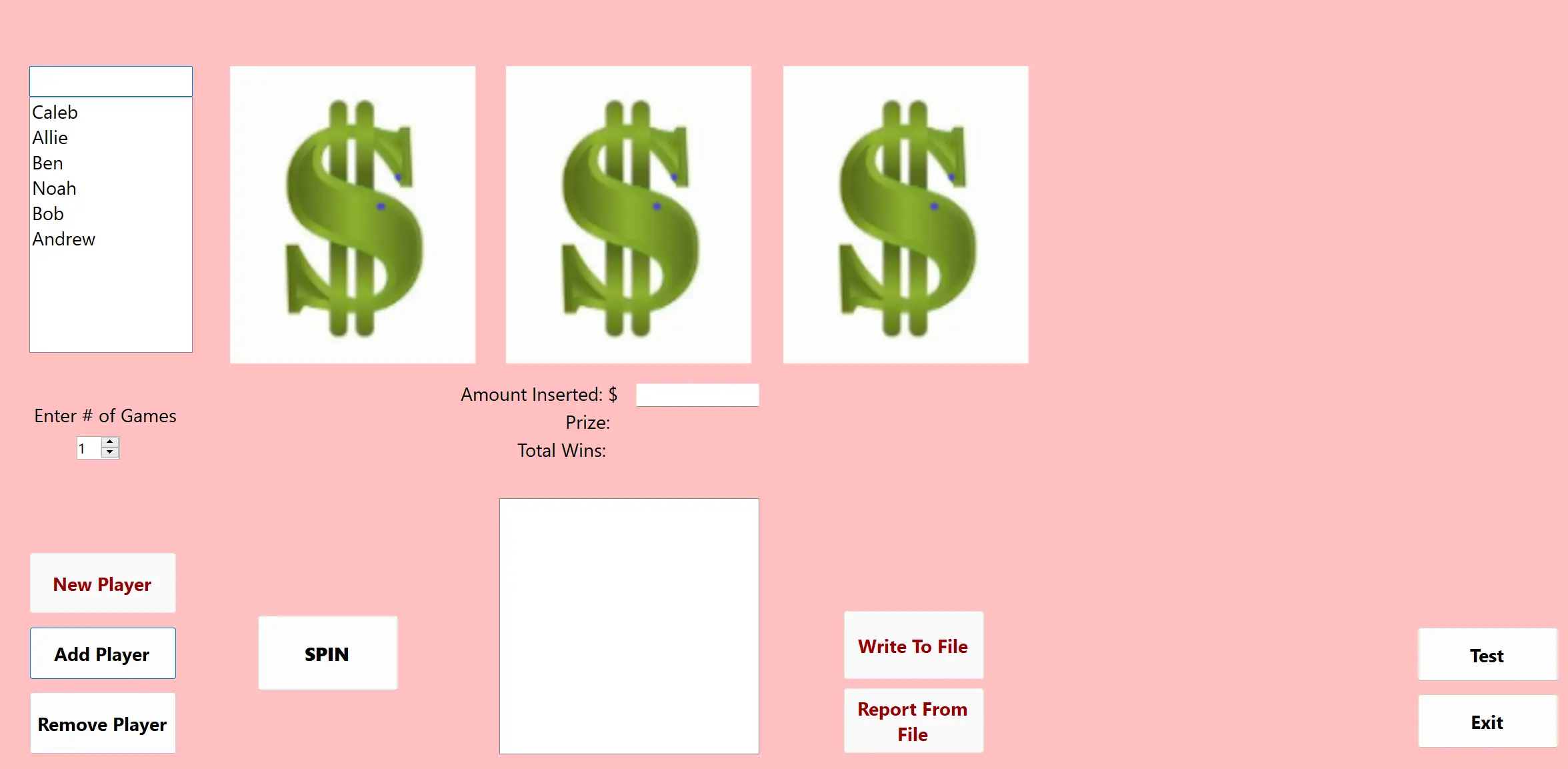The height and width of the screenshot is (769, 1568).
Task: Click the Amount Inserted input field
Action: (x=696, y=393)
